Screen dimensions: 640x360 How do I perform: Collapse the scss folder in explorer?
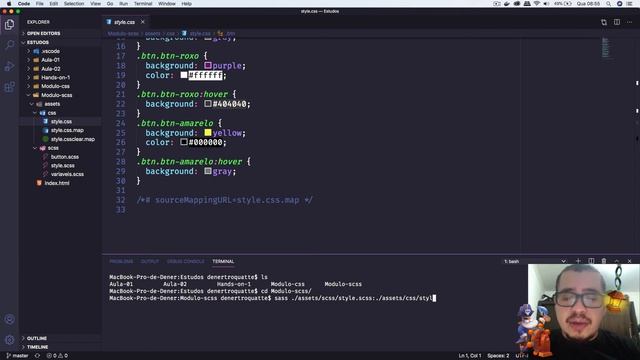pos(53,148)
